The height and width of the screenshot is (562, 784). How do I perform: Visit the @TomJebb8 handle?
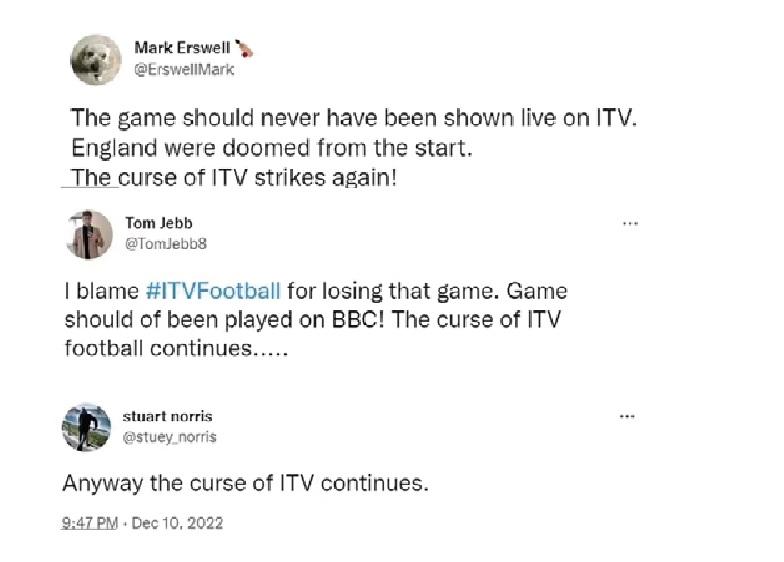[165, 244]
